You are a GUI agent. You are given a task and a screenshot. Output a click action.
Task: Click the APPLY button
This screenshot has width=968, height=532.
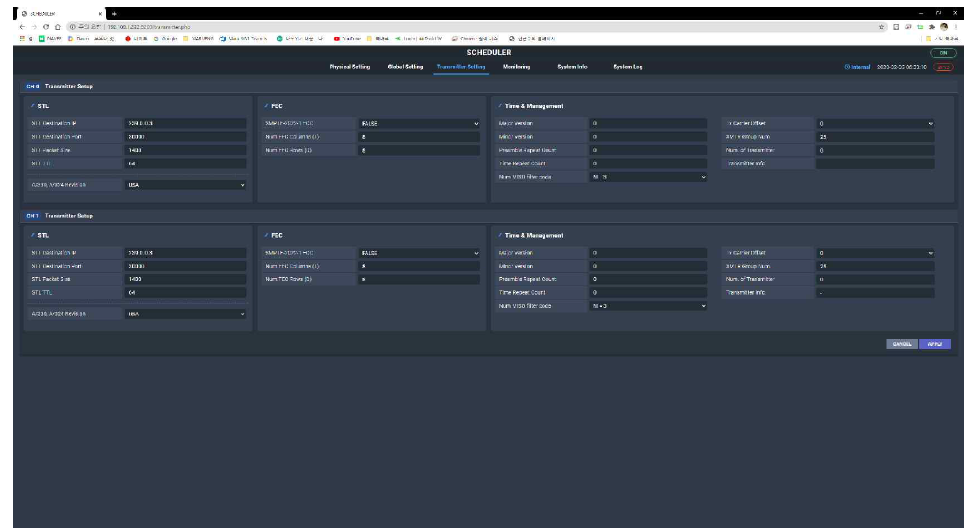(935, 344)
